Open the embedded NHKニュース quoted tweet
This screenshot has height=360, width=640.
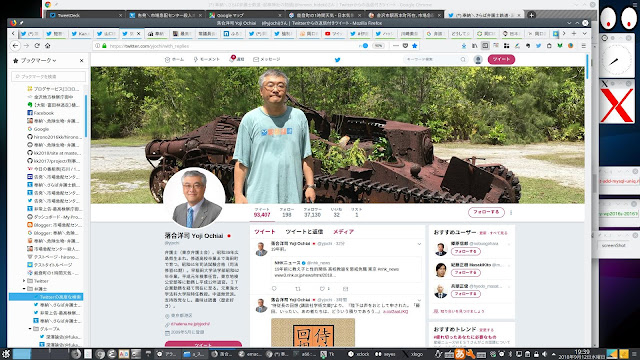(x=347, y=269)
